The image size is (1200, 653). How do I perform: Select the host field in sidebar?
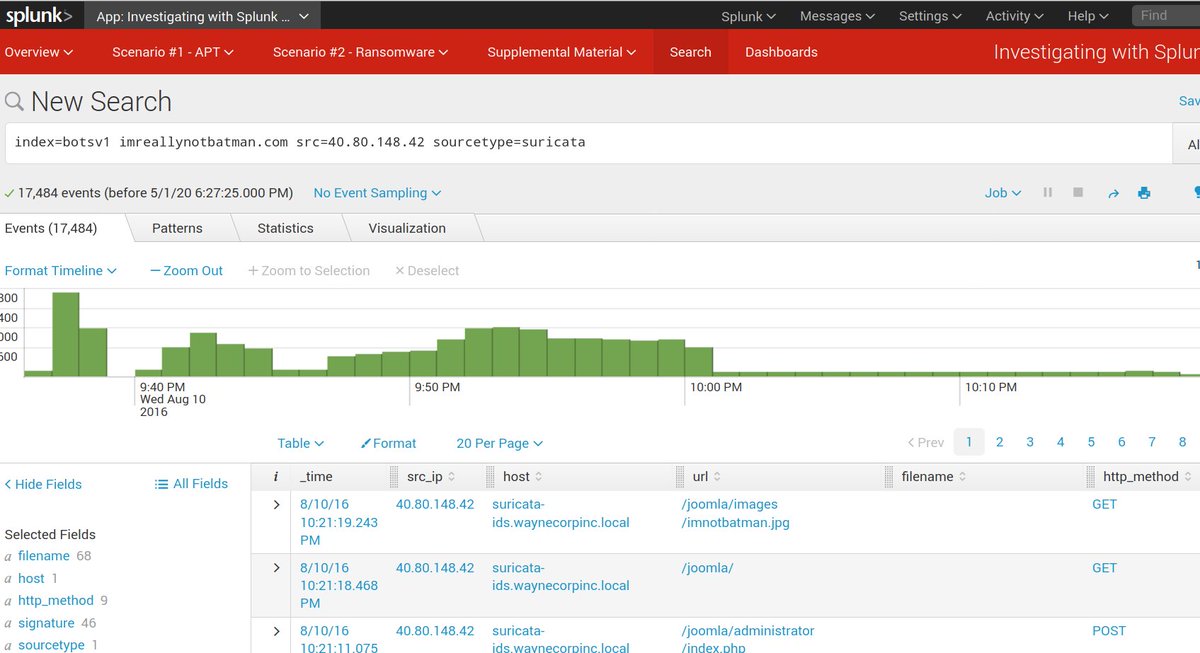(31, 578)
